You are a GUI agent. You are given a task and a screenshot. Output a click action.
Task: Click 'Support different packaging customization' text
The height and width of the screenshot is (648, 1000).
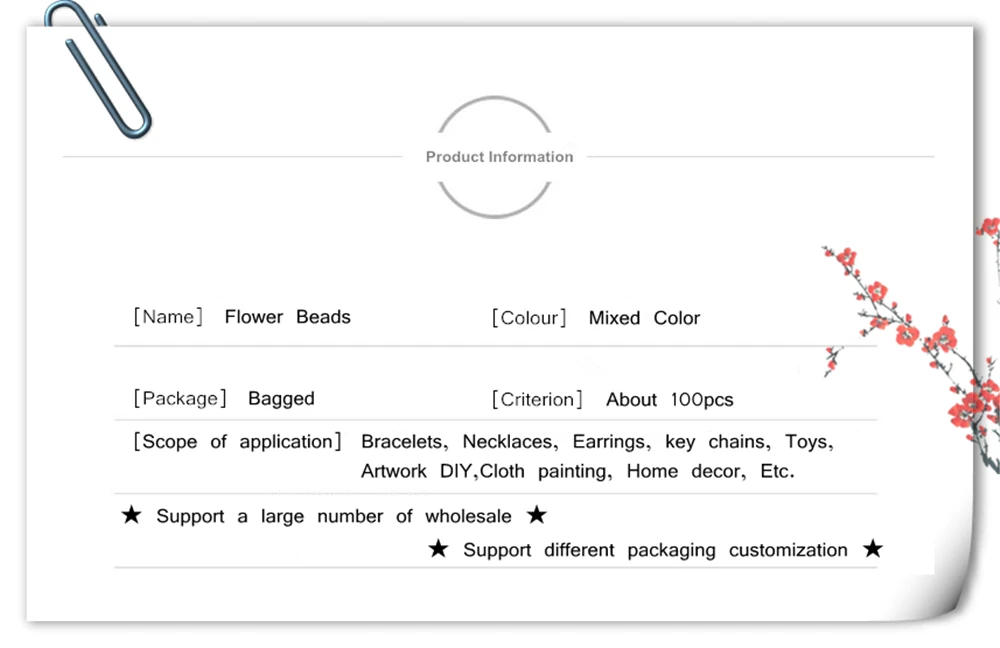point(655,550)
